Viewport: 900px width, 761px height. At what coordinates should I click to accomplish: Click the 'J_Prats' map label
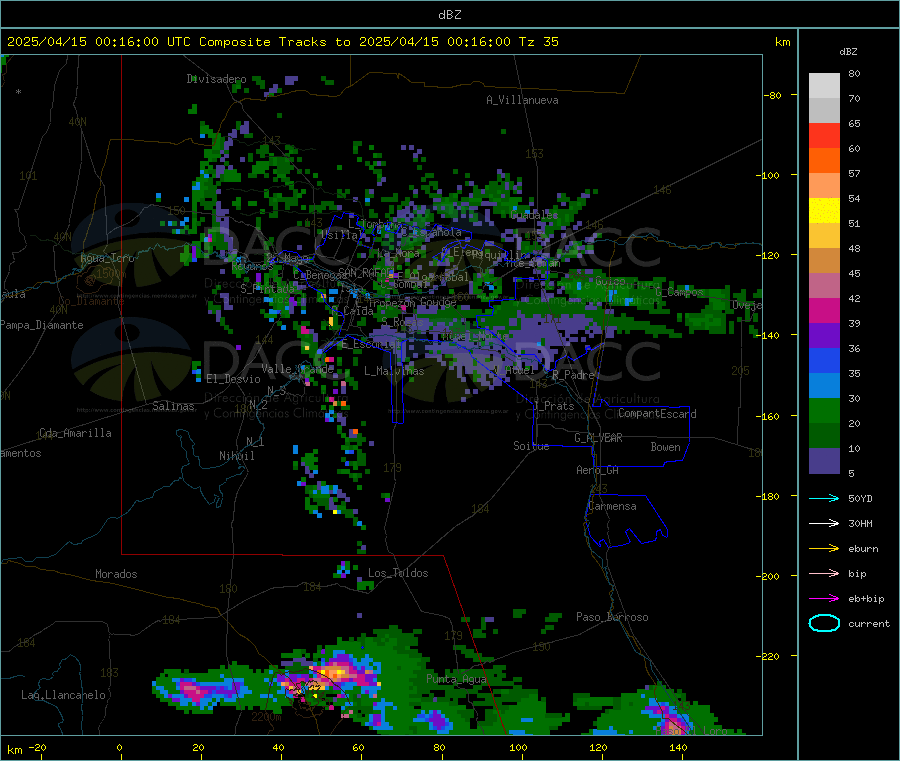[554, 406]
